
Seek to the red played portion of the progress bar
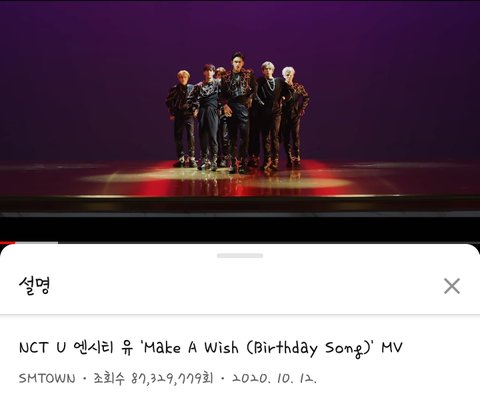pos(7,242)
